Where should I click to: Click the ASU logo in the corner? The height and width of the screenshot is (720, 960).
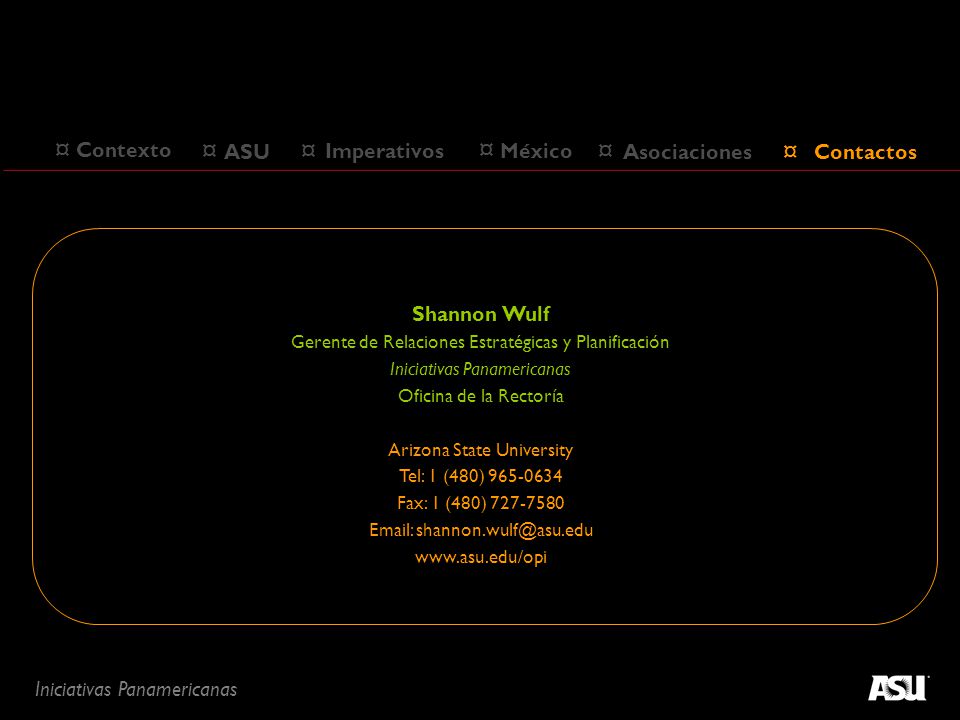tap(898, 688)
